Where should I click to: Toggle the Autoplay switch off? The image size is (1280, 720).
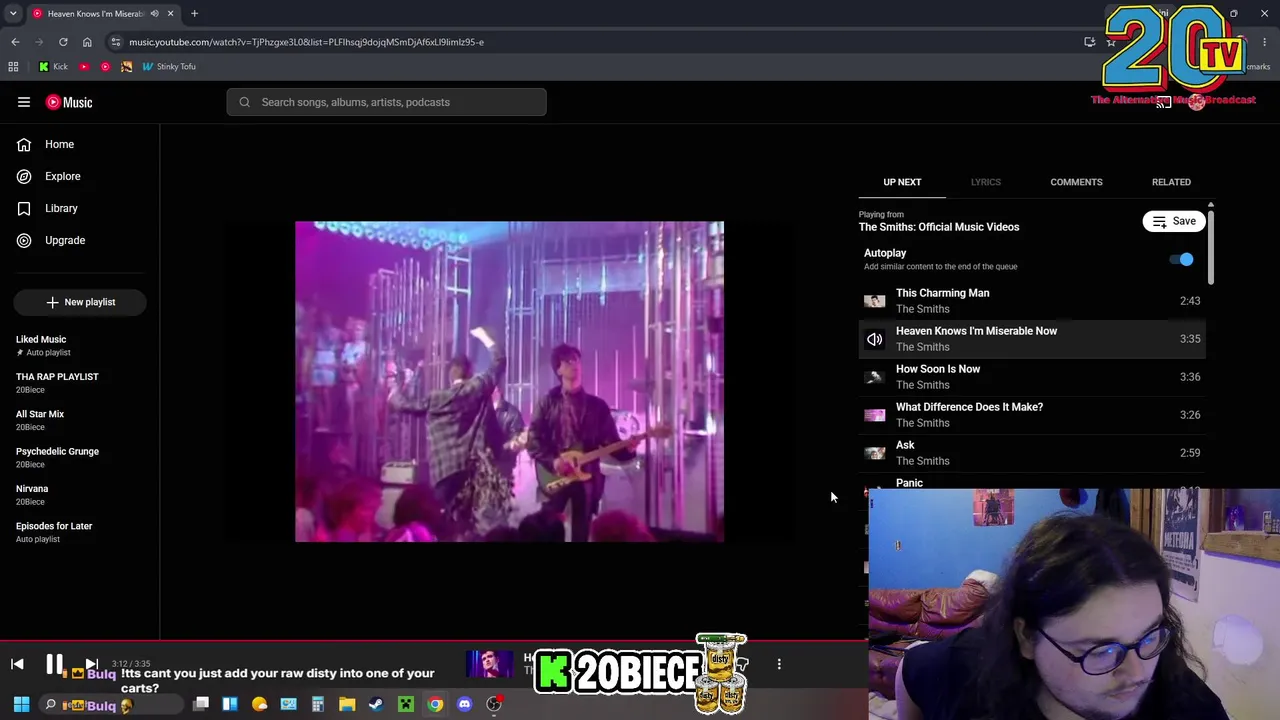1182,260
